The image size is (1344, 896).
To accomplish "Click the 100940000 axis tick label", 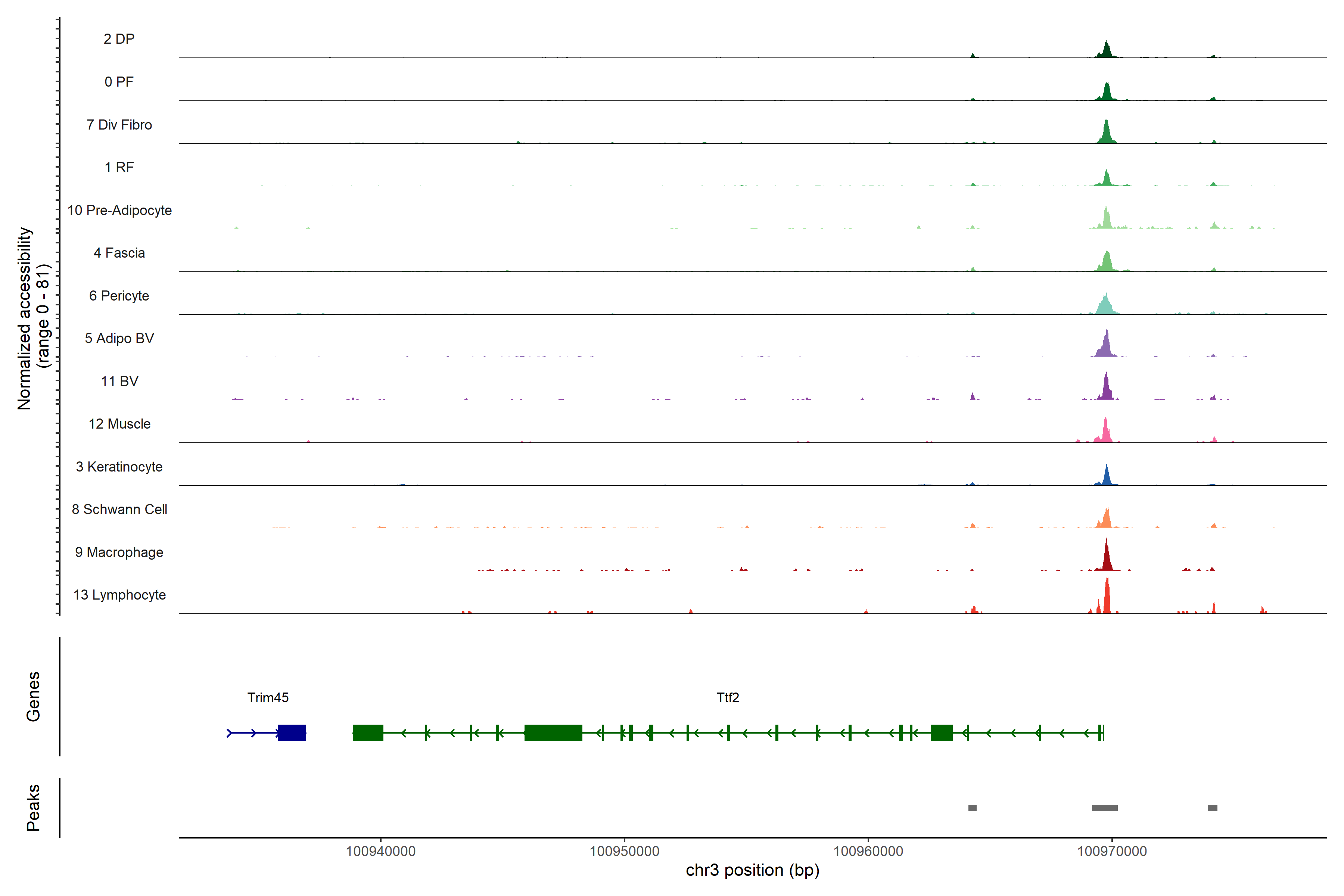I will 380,851.
